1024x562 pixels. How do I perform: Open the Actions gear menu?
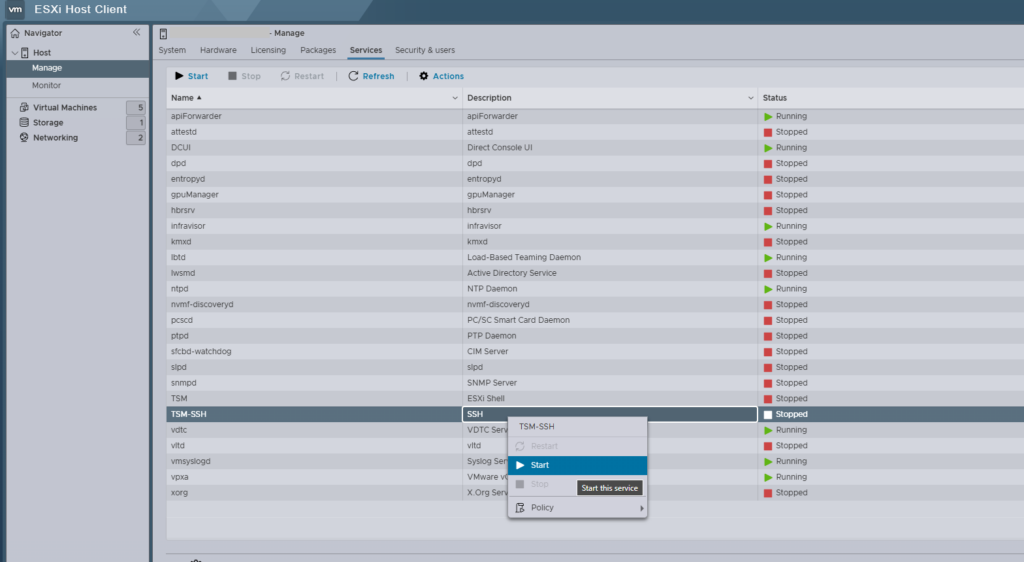(441, 76)
